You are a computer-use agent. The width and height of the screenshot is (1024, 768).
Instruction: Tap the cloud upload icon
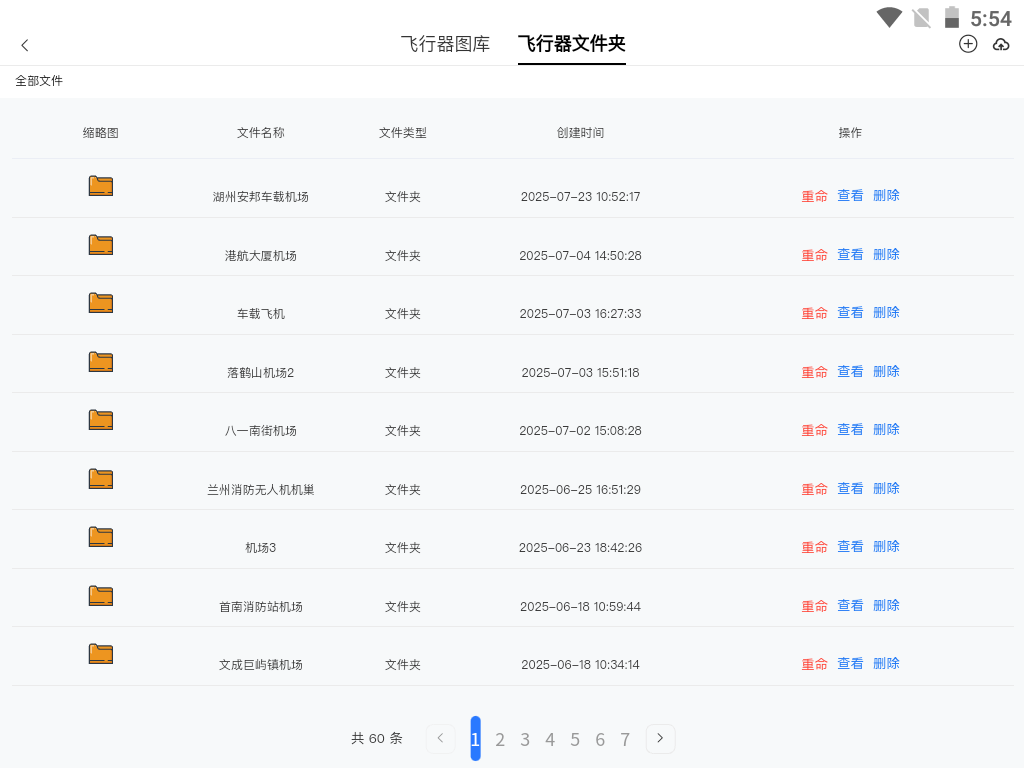1001,44
